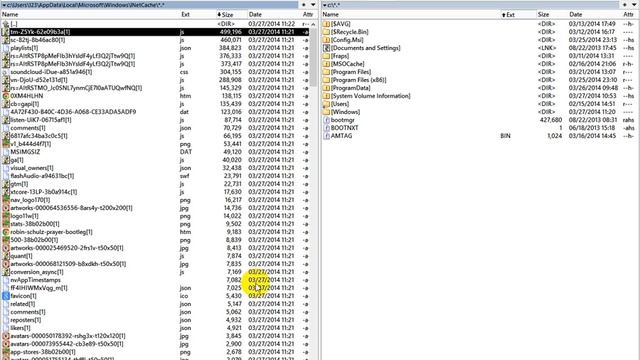Select the xtcore-13LP-3b0a914c[1] file
This screenshot has width=640, height=360.
pos(155,192)
